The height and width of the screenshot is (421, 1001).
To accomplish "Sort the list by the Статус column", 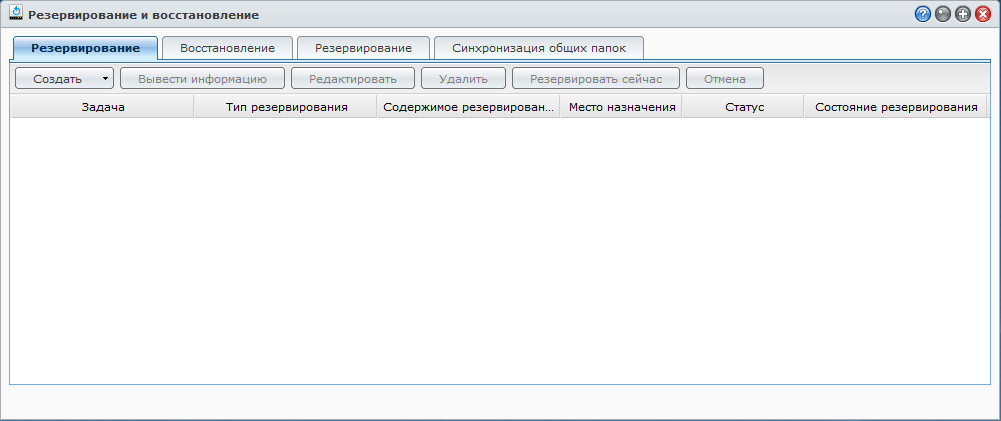I will (x=744, y=107).
